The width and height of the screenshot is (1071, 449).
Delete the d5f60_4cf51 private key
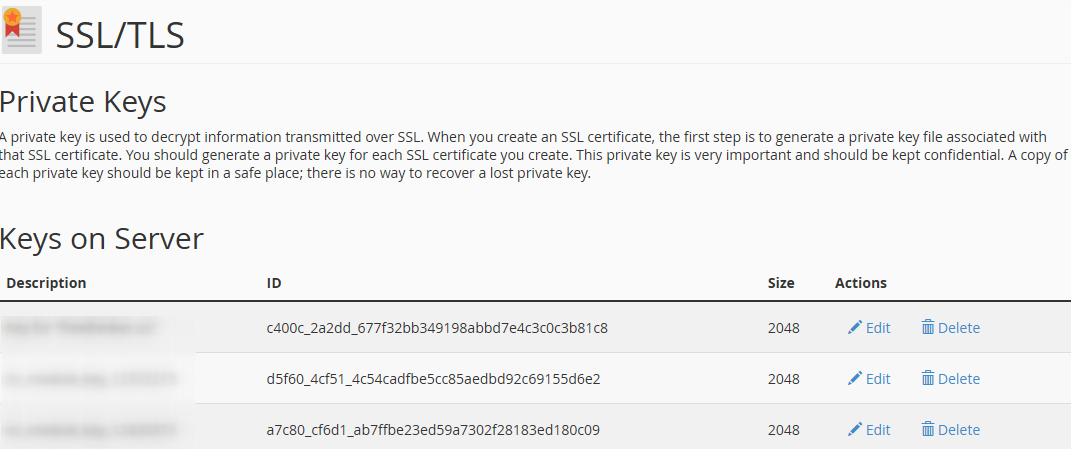click(x=951, y=379)
